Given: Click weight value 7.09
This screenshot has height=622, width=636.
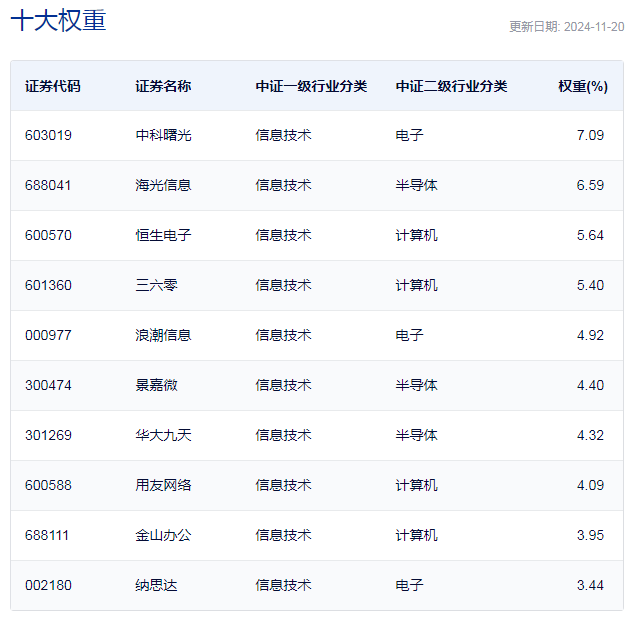Looking at the screenshot, I should click(590, 135).
